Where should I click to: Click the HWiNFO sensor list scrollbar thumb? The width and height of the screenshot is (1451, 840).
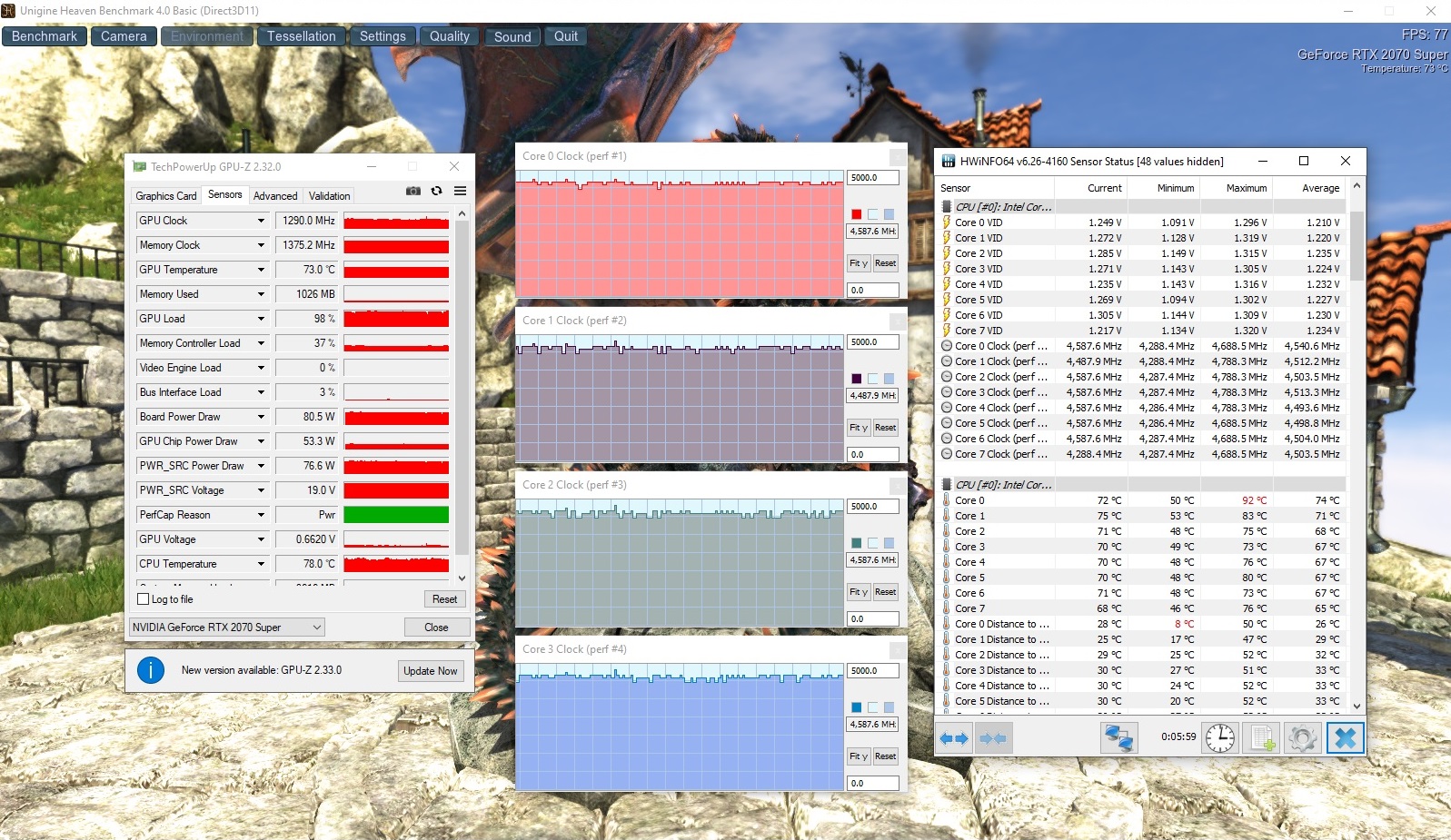tap(1357, 246)
